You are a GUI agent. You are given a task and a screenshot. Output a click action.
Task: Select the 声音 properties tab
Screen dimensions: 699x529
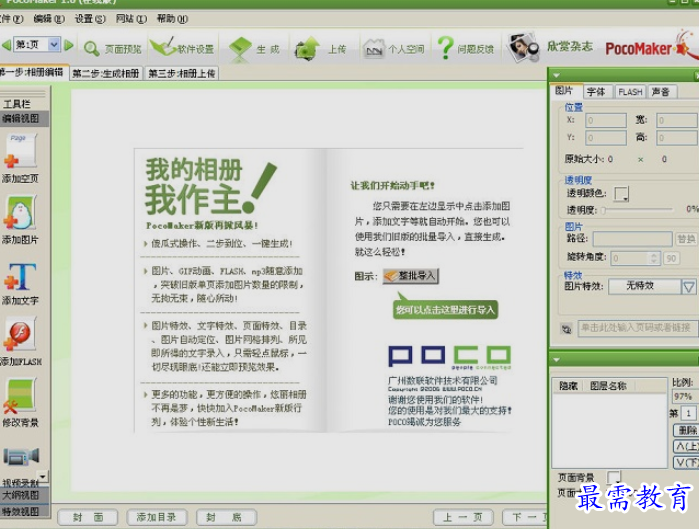click(662, 92)
